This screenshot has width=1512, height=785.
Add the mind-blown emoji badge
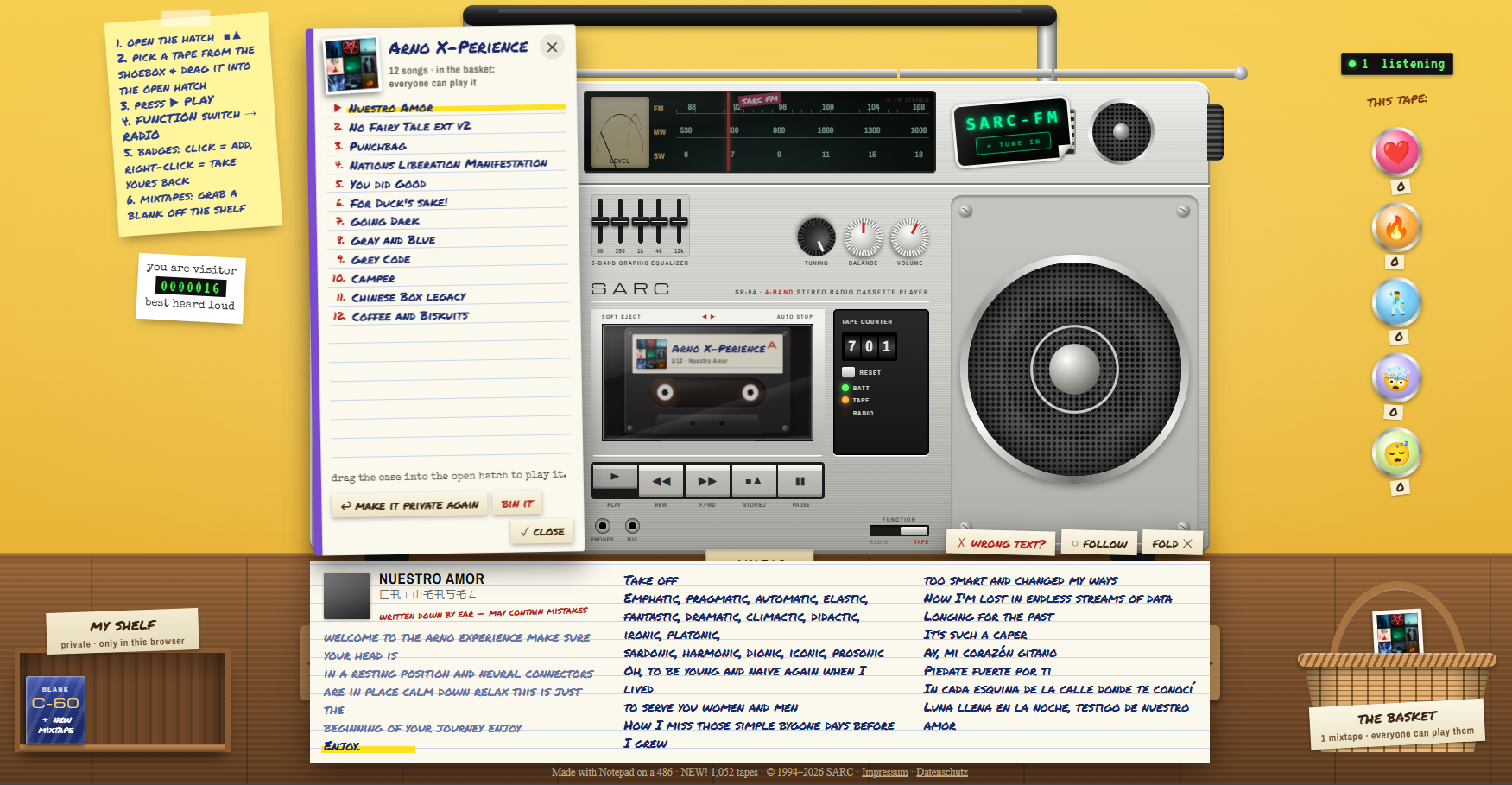coord(1396,378)
